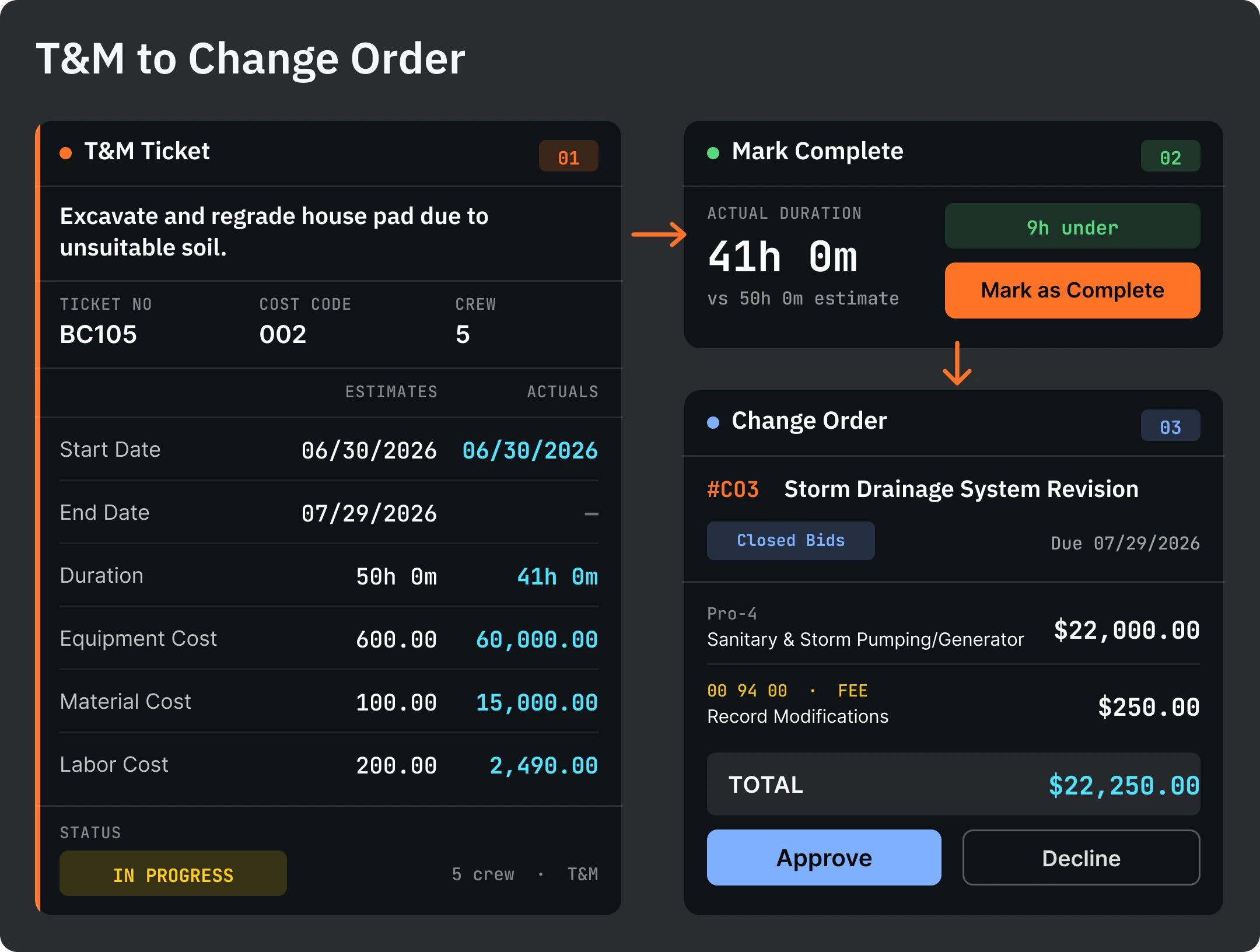
Task: Select Sanitary & Storm Pumping/Generator line
Action: [x=865, y=640]
